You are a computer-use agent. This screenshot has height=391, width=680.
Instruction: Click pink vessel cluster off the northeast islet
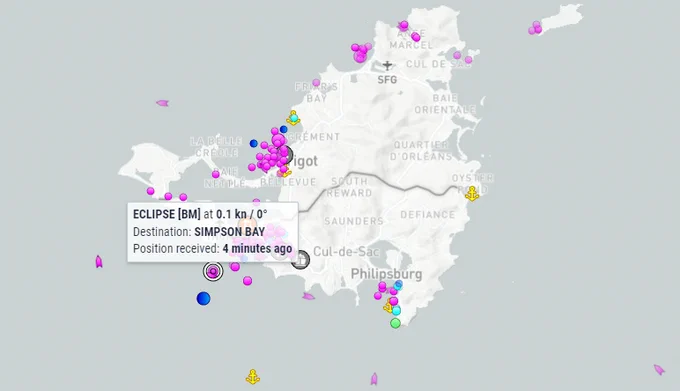click(x=535, y=28)
